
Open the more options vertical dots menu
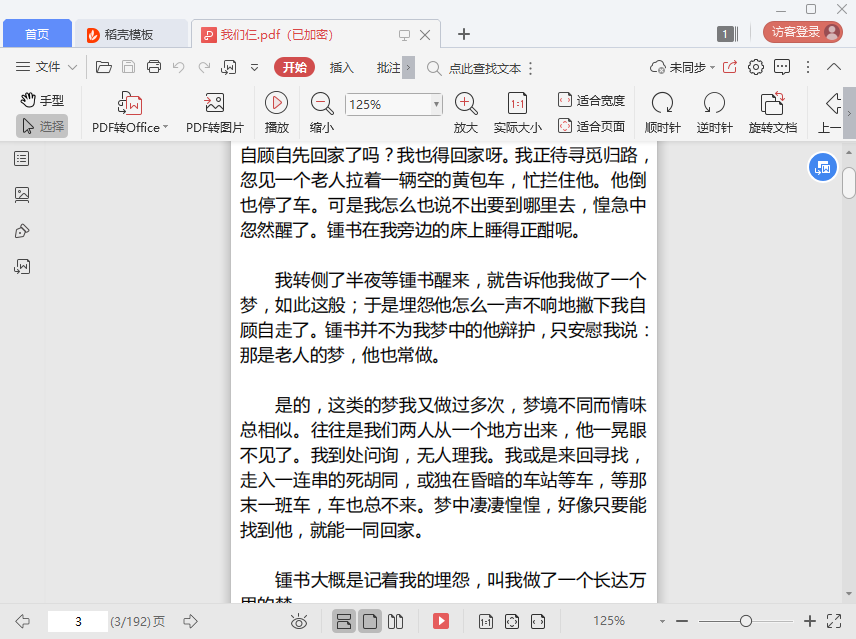(x=808, y=67)
